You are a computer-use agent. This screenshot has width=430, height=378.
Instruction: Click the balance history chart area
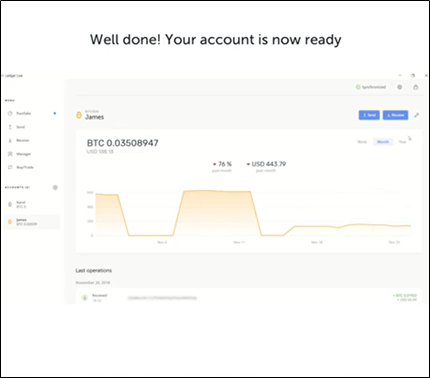point(253,213)
